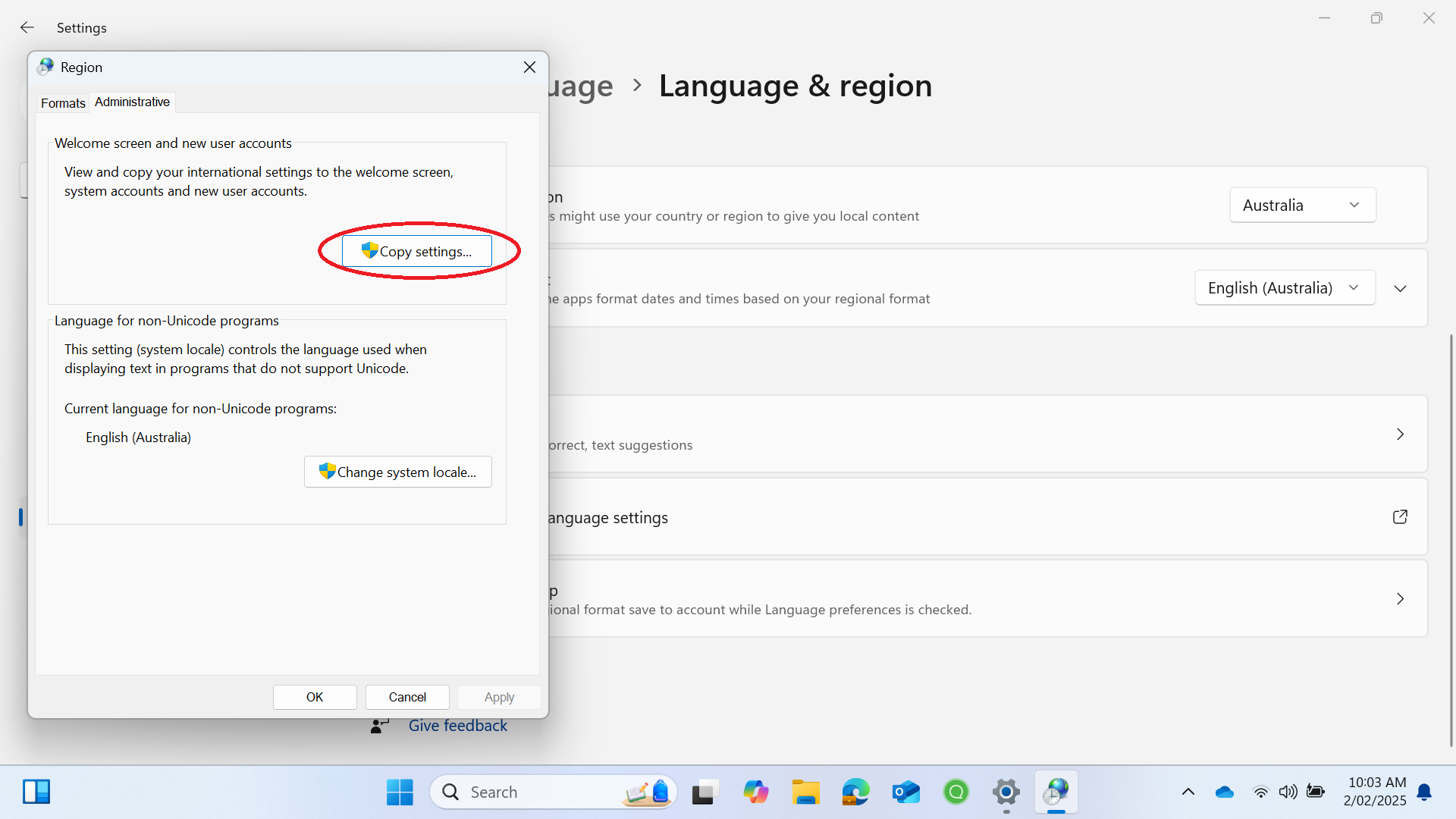Image resolution: width=1456 pixels, height=819 pixels.
Task: Click the Settings back arrow
Action: pos(27,27)
